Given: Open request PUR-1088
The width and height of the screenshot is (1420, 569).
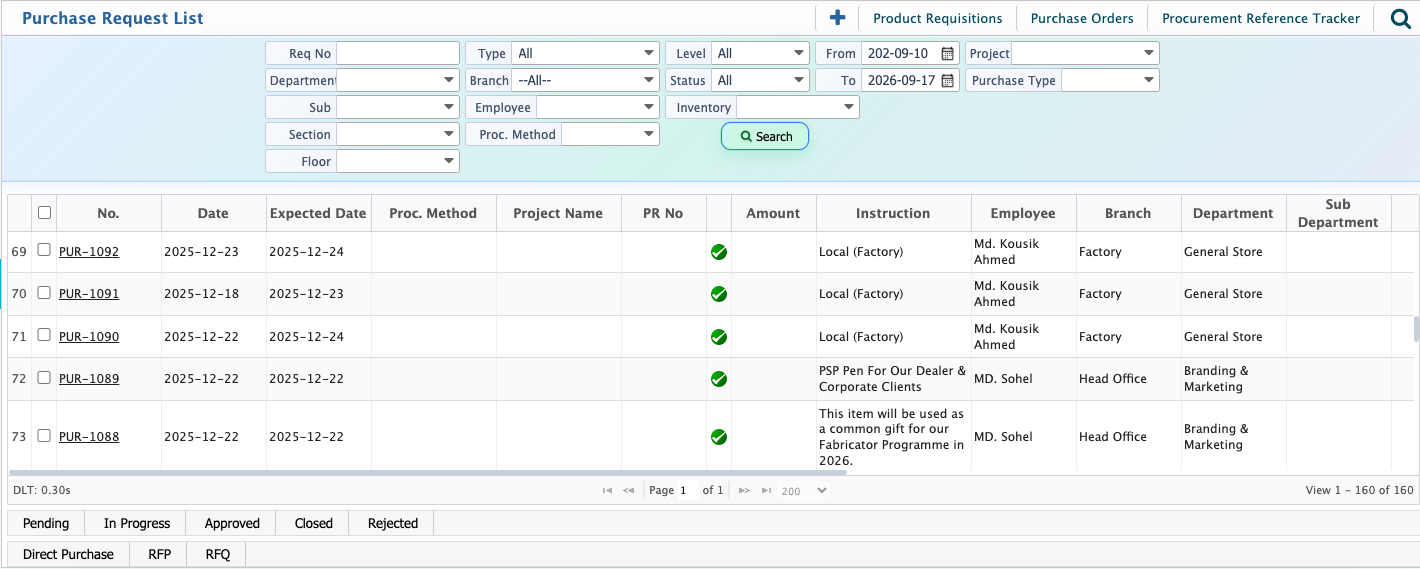Looking at the screenshot, I should point(89,437).
